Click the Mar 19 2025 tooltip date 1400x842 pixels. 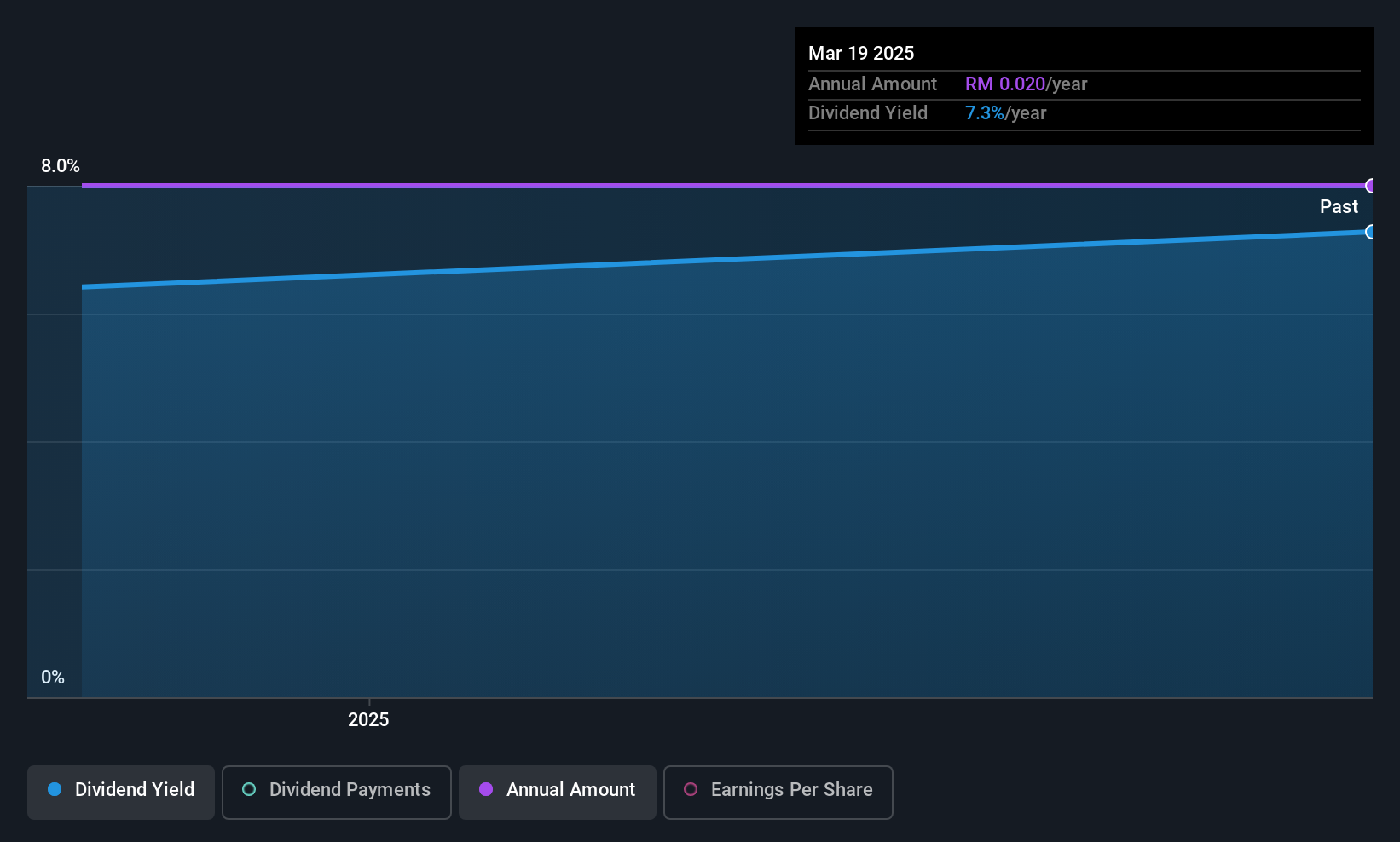point(861,53)
